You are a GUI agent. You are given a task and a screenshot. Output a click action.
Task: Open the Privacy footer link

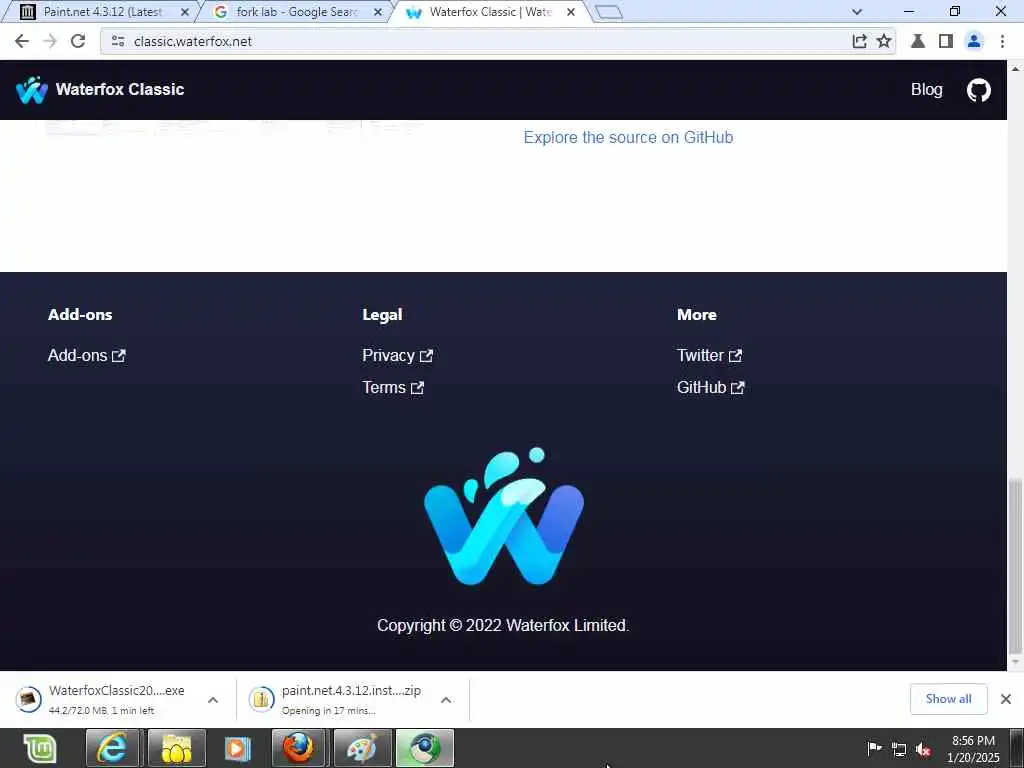coord(397,355)
